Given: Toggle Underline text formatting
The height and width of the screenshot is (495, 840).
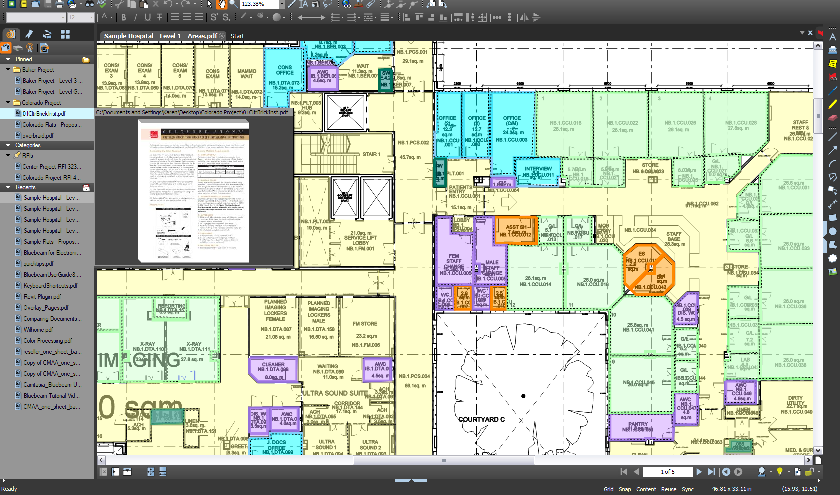Looking at the screenshot, I should (147, 17).
